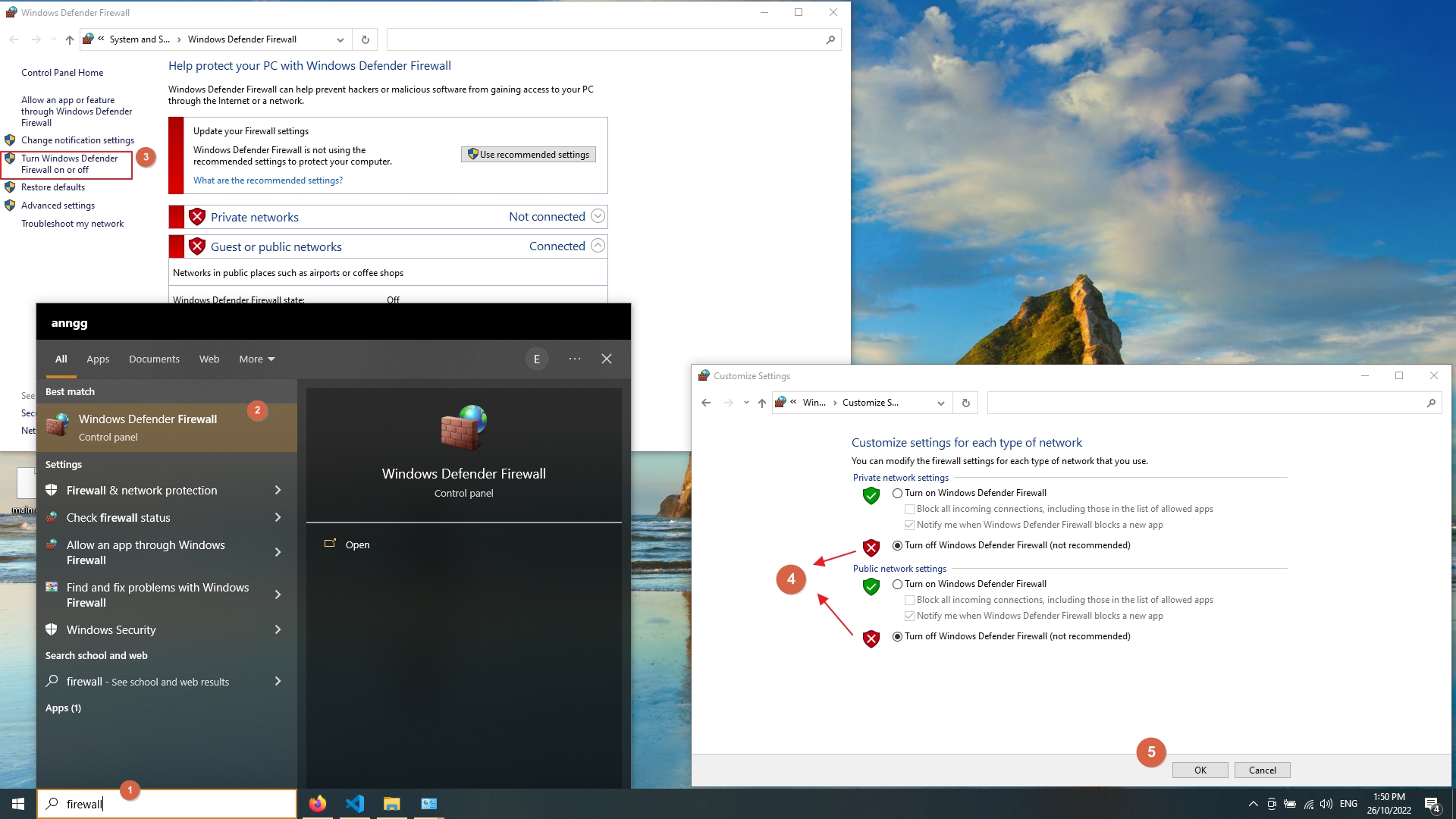The height and width of the screenshot is (819, 1456).
Task: Open recent locations dropdown in Customize Settings
Action: [746, 403]
